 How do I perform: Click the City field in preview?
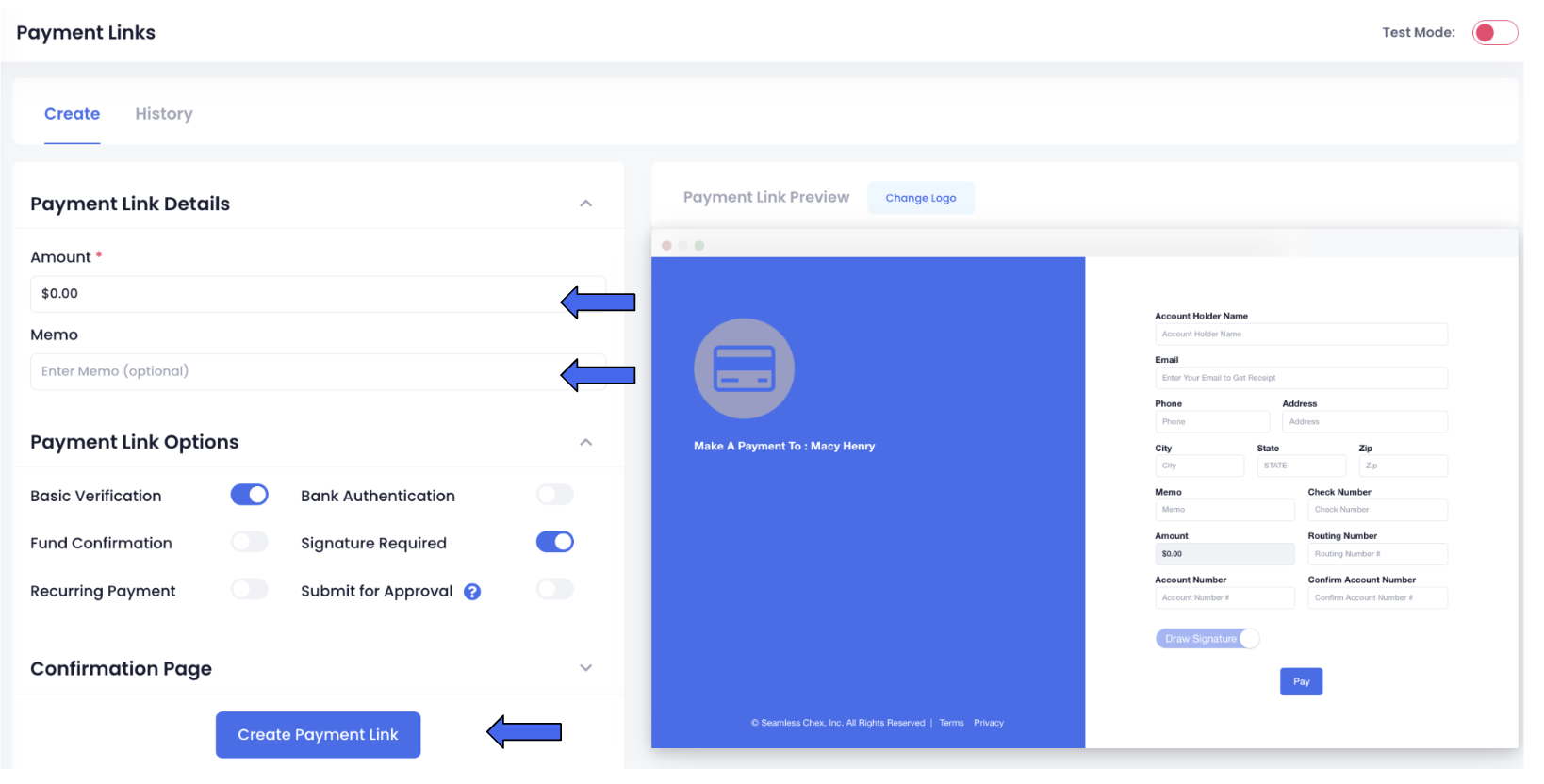(x=1200, y=465)
